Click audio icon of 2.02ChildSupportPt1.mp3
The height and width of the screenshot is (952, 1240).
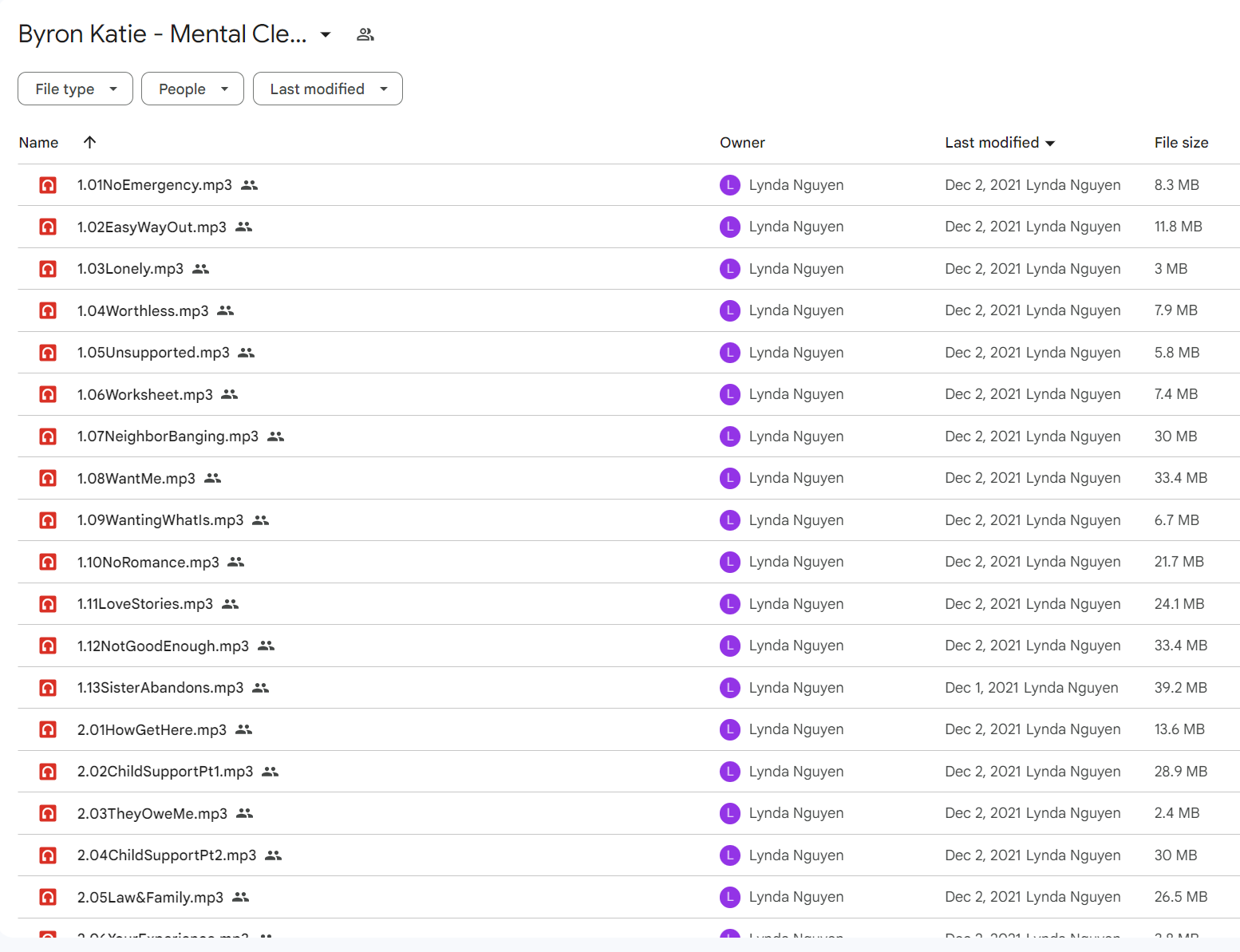pos(48,772)
